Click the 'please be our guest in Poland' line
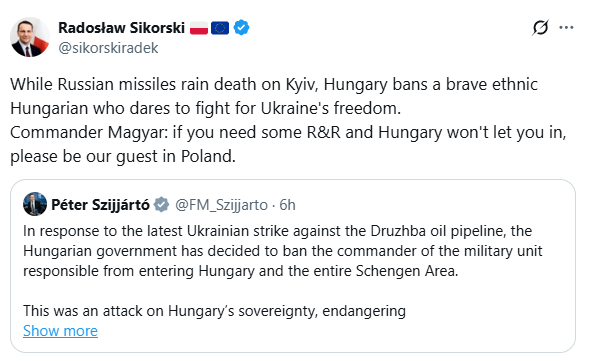Screen dimensions: 591x361 click(123, 156)
